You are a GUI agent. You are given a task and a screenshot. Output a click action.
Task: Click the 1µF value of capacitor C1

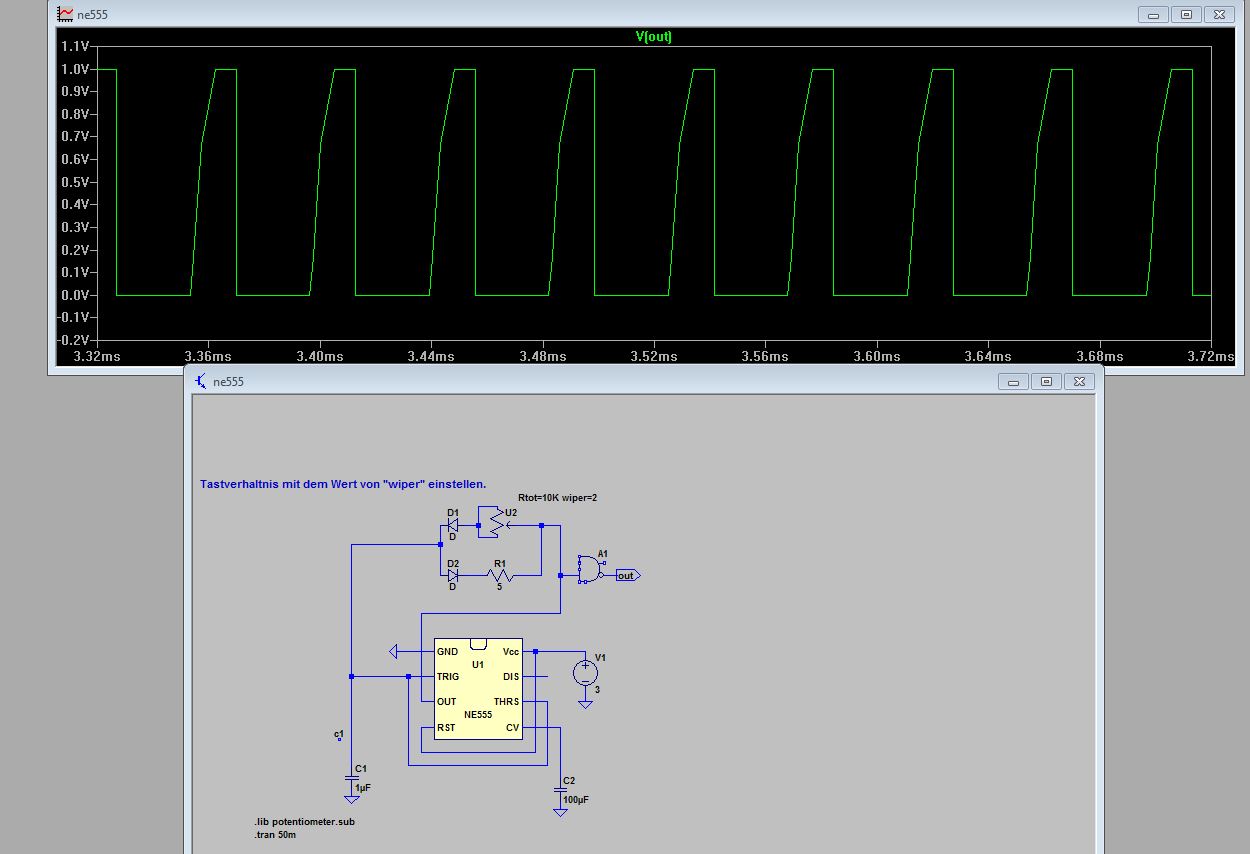[x=363, y=788]
